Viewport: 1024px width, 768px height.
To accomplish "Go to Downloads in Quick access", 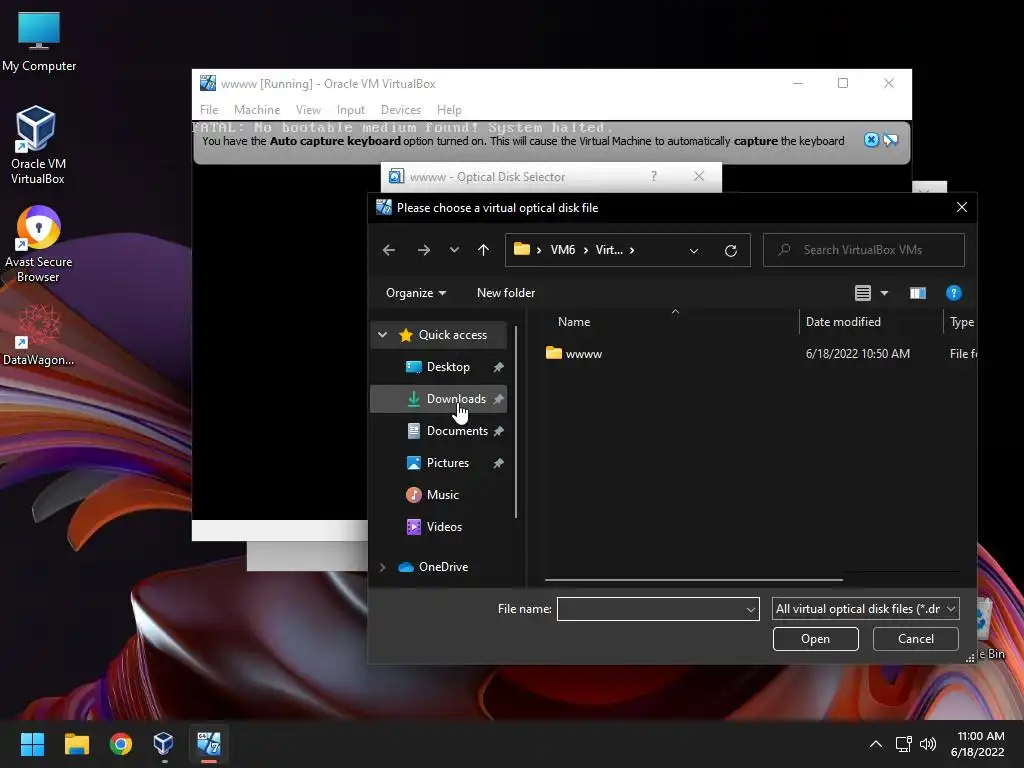I will coord(456,399).
